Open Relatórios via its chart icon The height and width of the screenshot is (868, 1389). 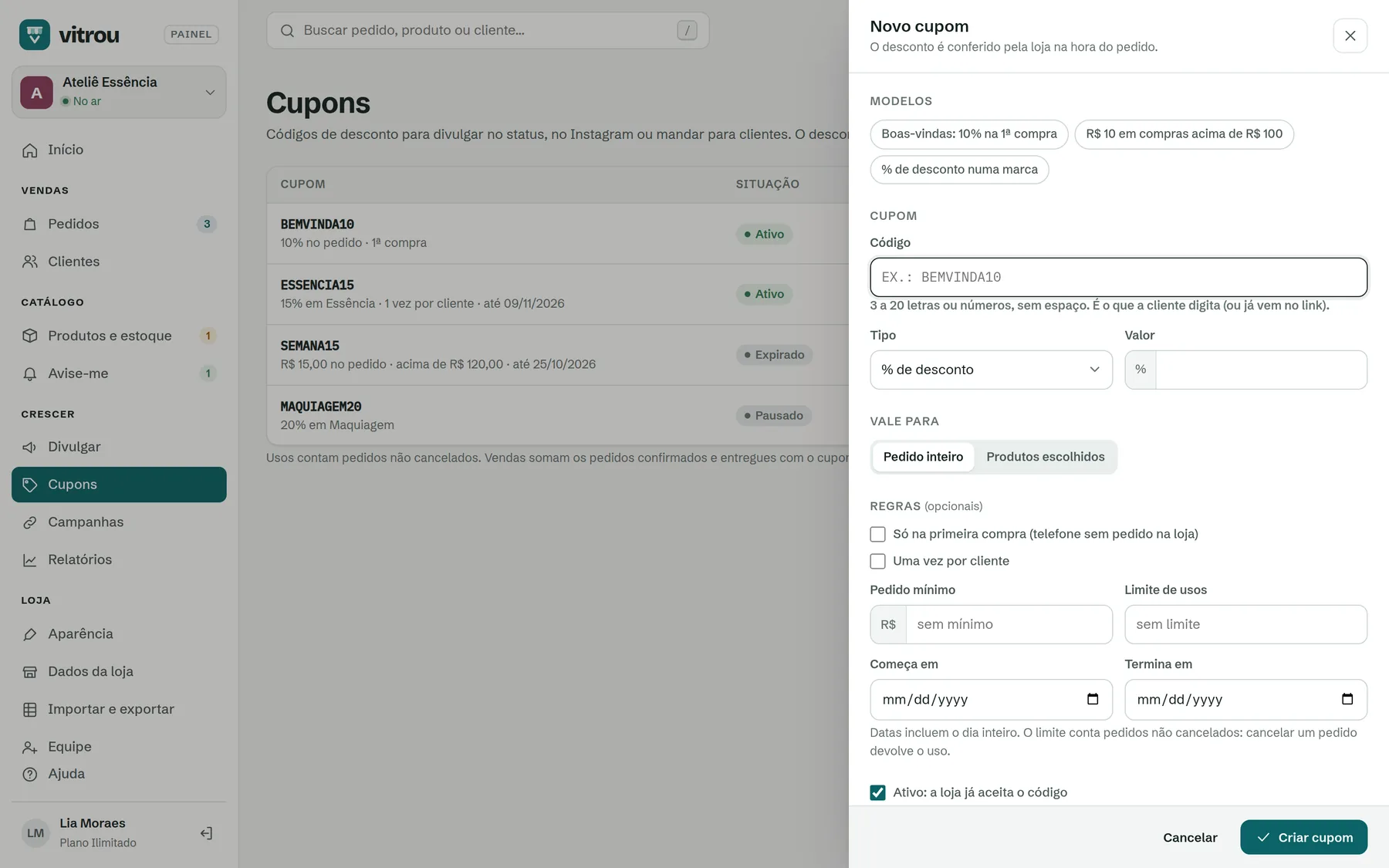[x=30, y=560]
